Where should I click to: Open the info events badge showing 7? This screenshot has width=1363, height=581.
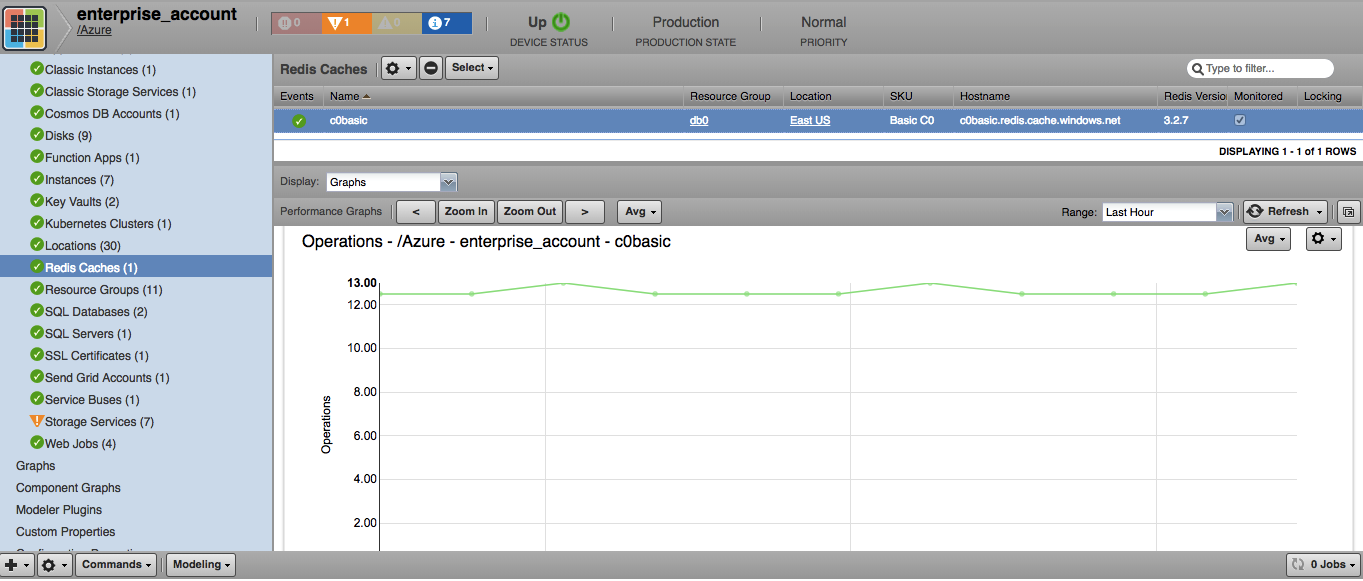click(446, 22)
